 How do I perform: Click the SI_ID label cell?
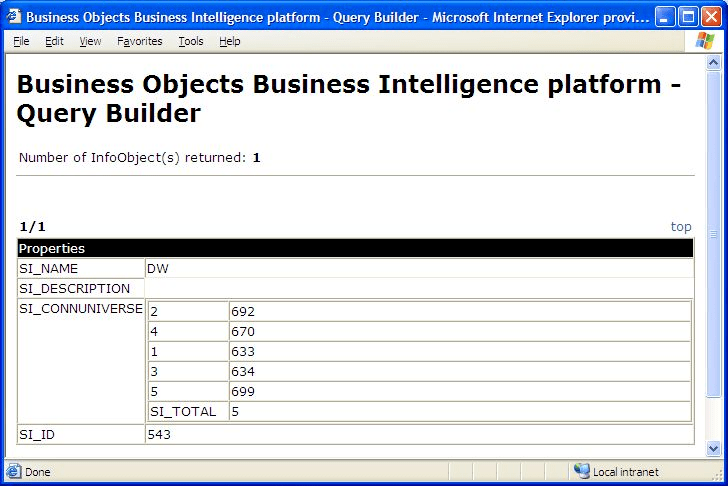point(81,434)
